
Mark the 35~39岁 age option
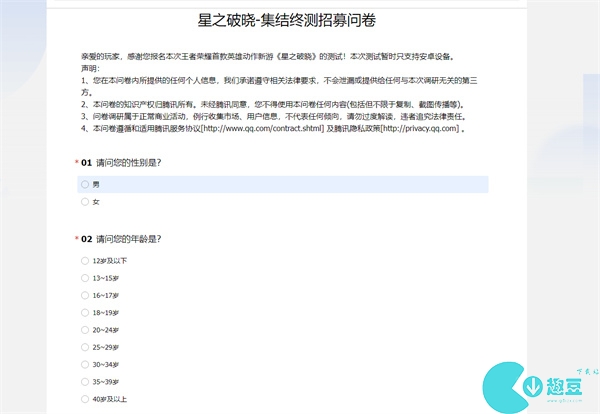pyautogui.click(x=85, y=382)
